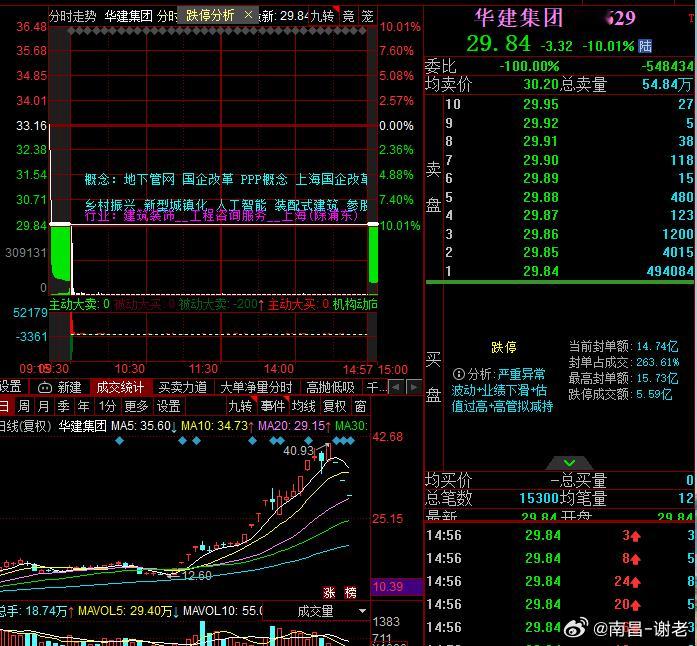Open K-line 设置 button
The height and width of the screenshot is (646, 697).
168,406
